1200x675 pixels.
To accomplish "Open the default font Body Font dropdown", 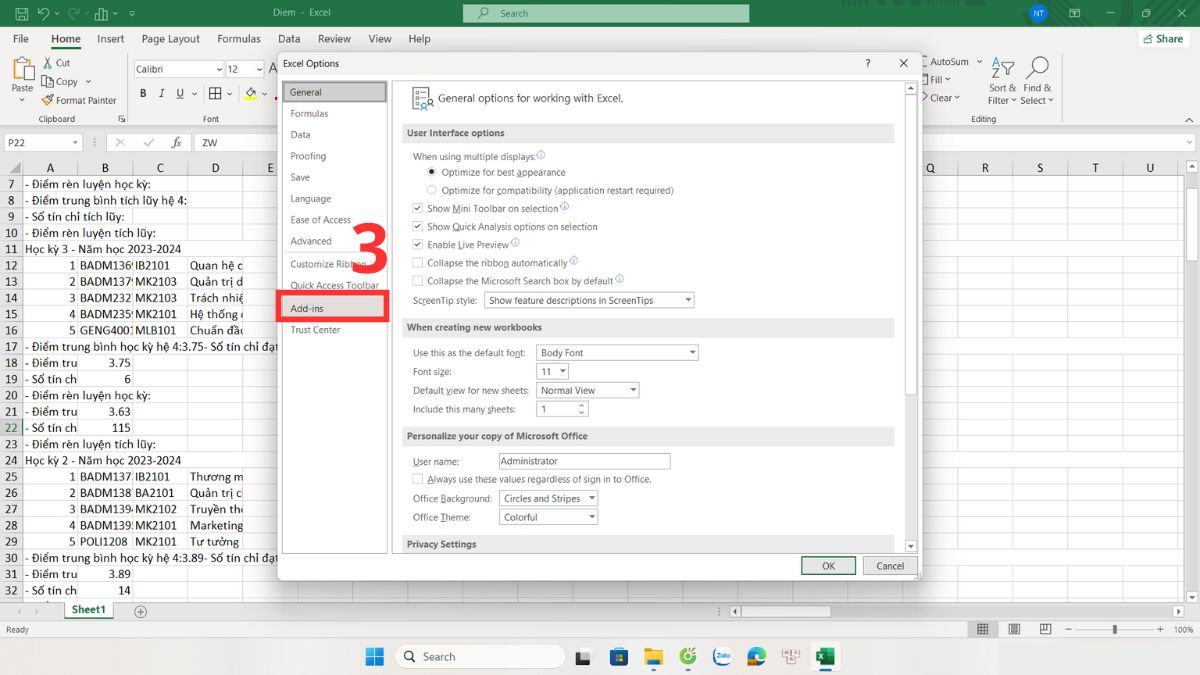I will click(x=617, y=353).
